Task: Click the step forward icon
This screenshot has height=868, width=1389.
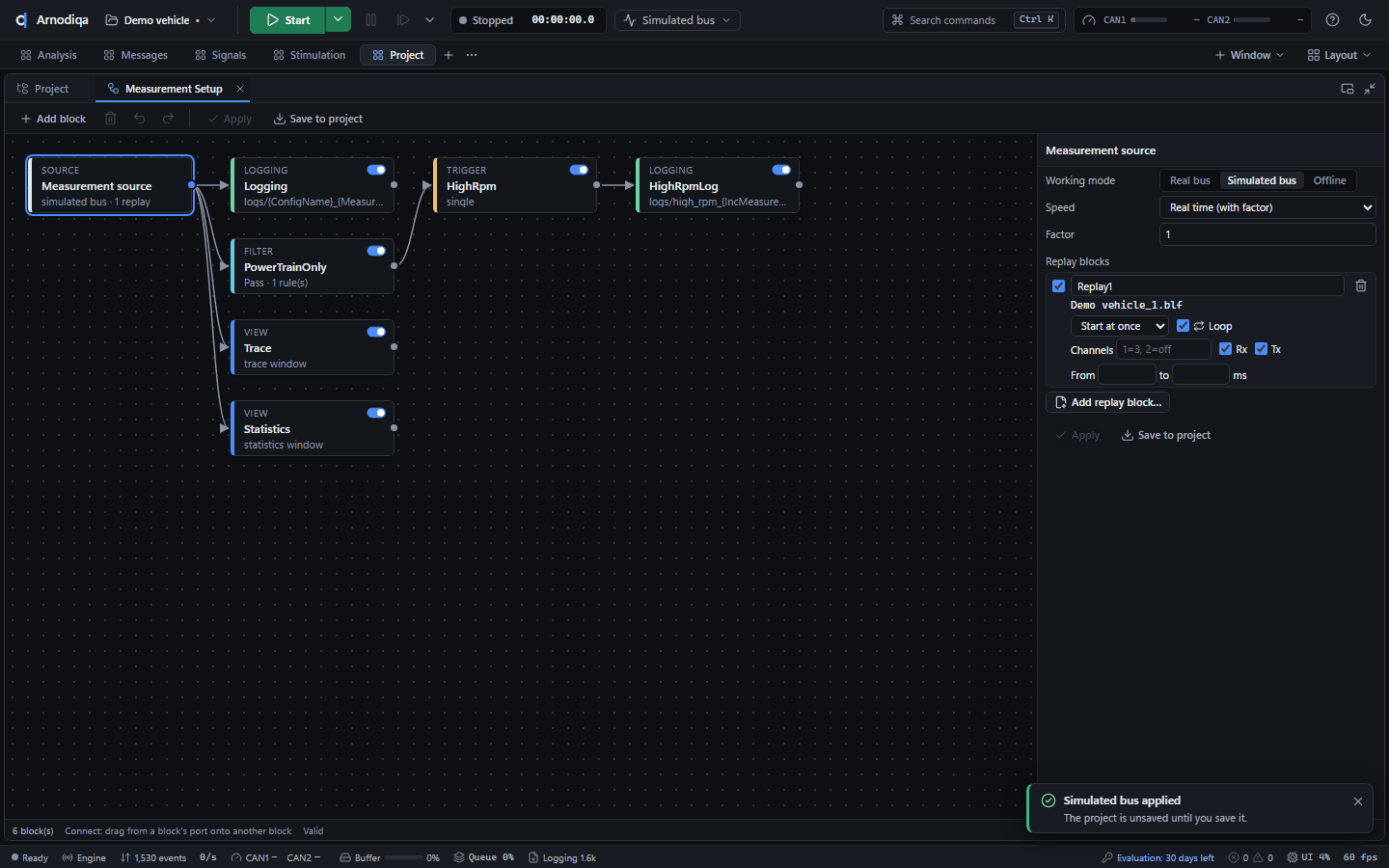Action: pyautogui.click(x=403, y=20)
